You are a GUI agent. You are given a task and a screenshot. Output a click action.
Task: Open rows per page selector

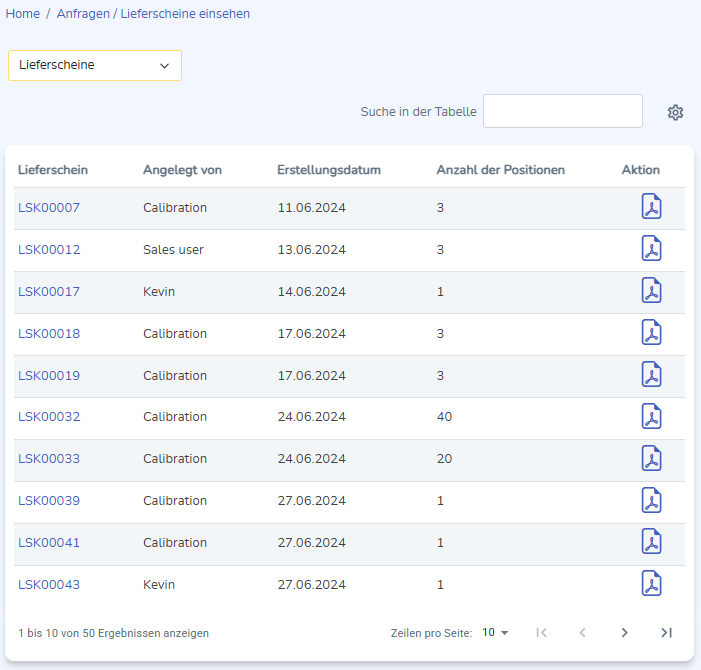495,632
